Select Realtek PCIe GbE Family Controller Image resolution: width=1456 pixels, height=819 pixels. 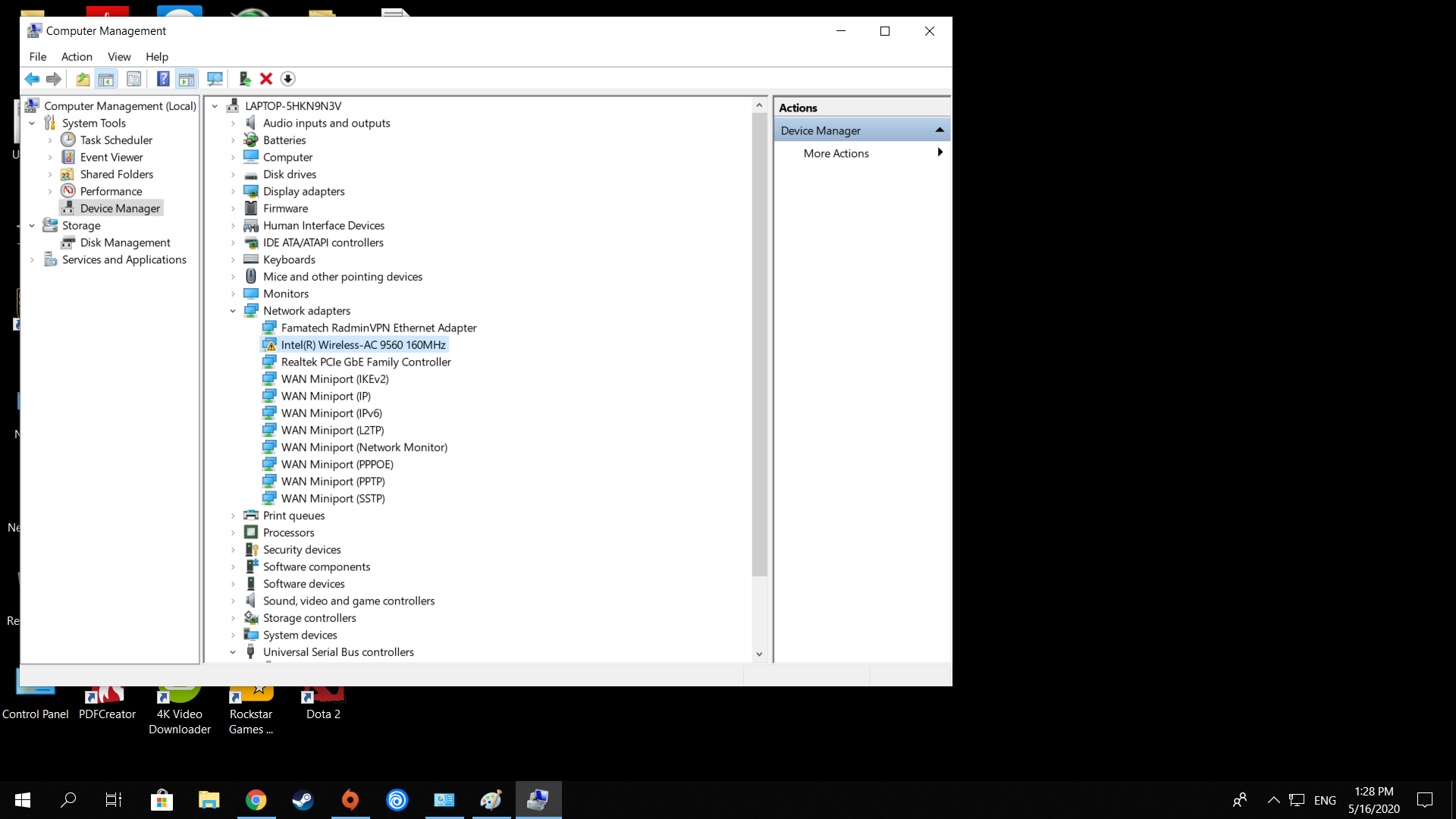click(x=366, y=362)
